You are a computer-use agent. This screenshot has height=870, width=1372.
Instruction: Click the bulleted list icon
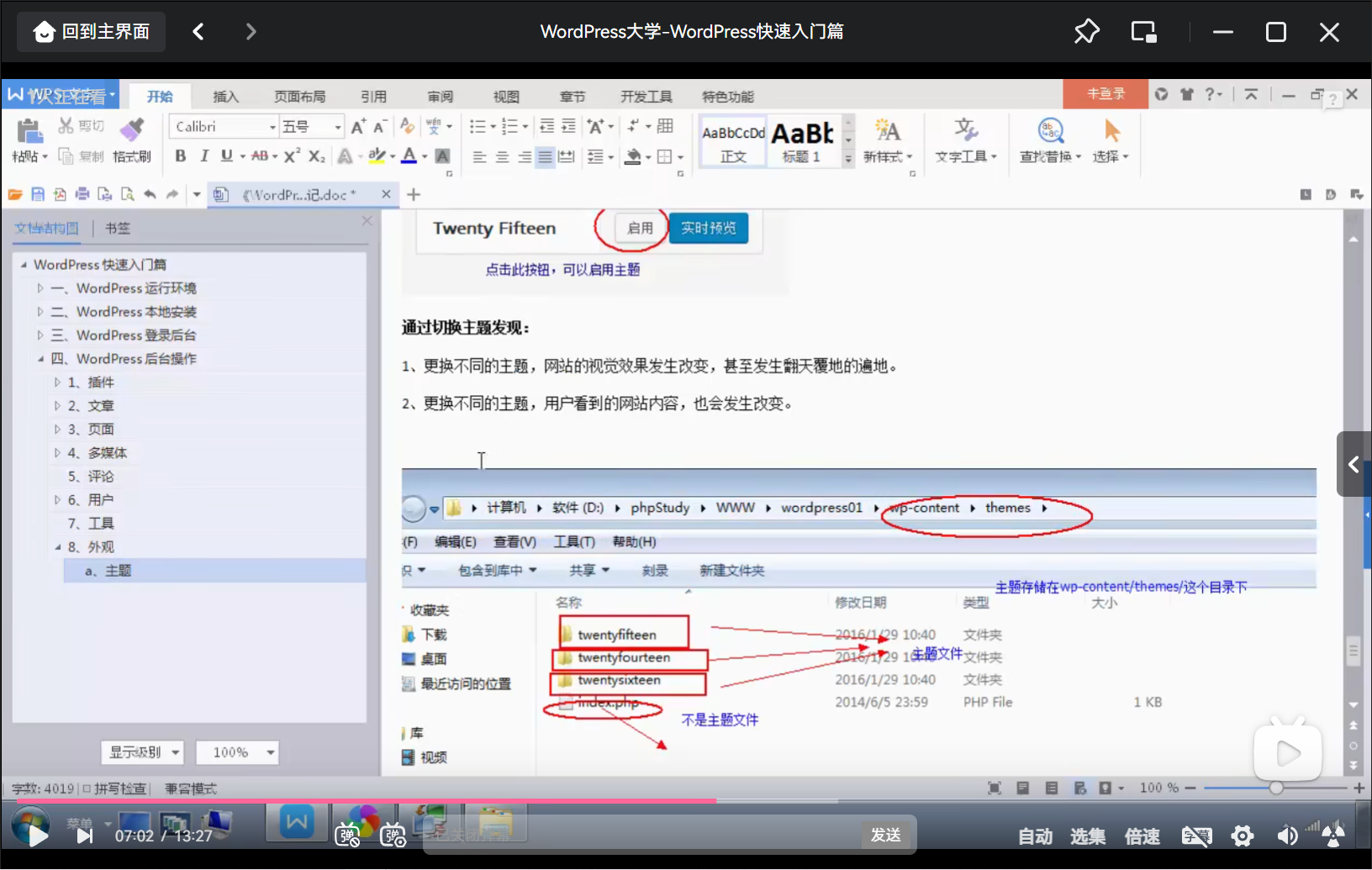pos(478,126)
